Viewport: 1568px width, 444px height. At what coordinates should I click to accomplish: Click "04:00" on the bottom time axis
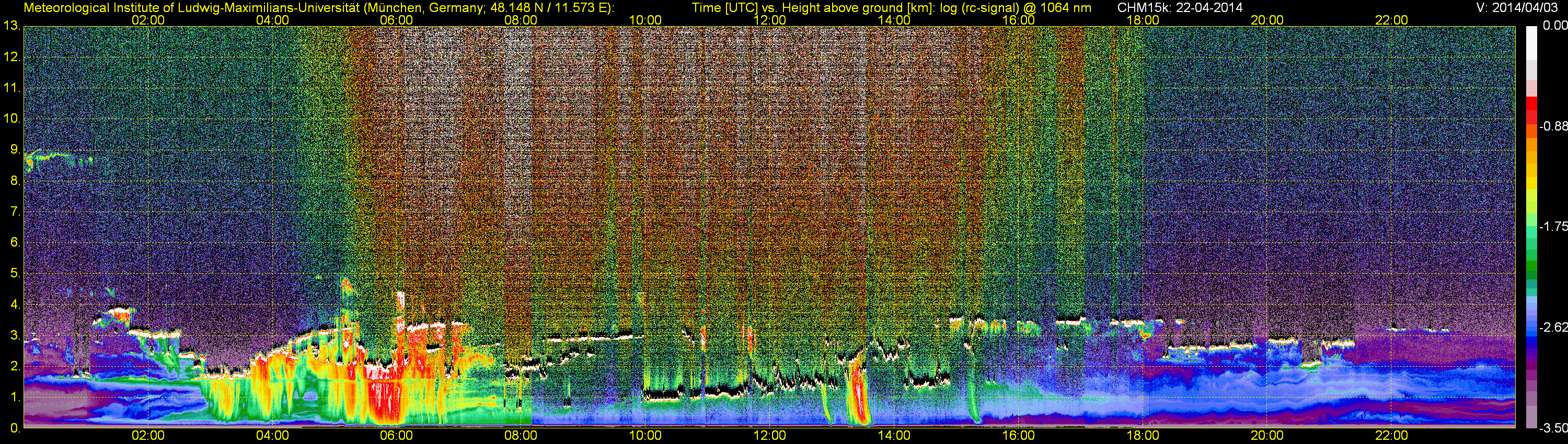pos(272,436)
